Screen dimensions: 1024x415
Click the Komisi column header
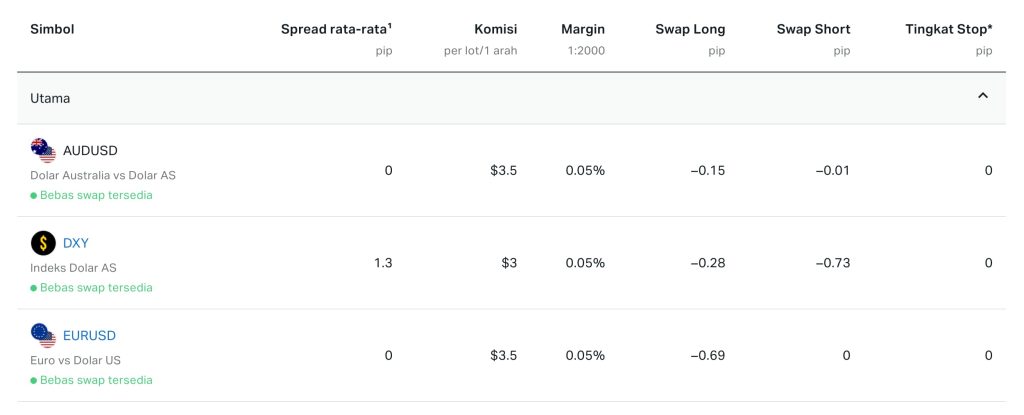click(x=495, y=29)
